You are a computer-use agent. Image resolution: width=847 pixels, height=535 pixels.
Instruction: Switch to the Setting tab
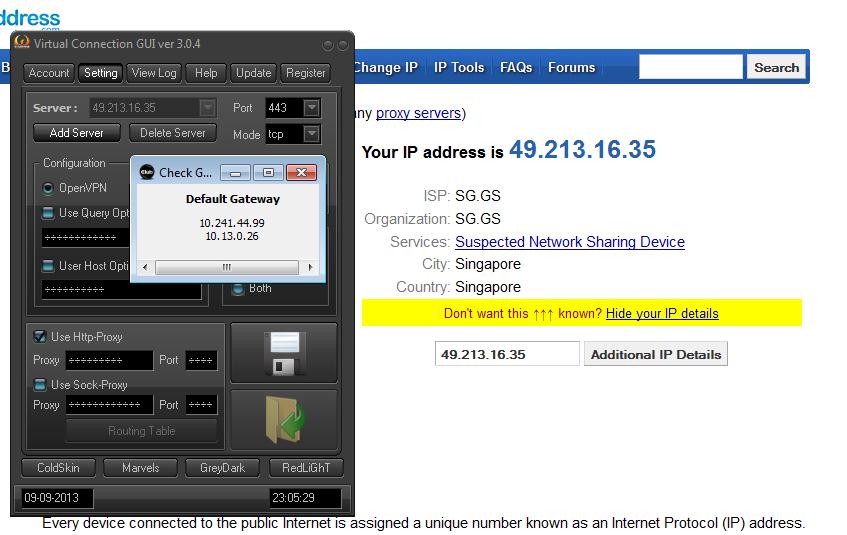pyautogui.click(x=100, y=73)
